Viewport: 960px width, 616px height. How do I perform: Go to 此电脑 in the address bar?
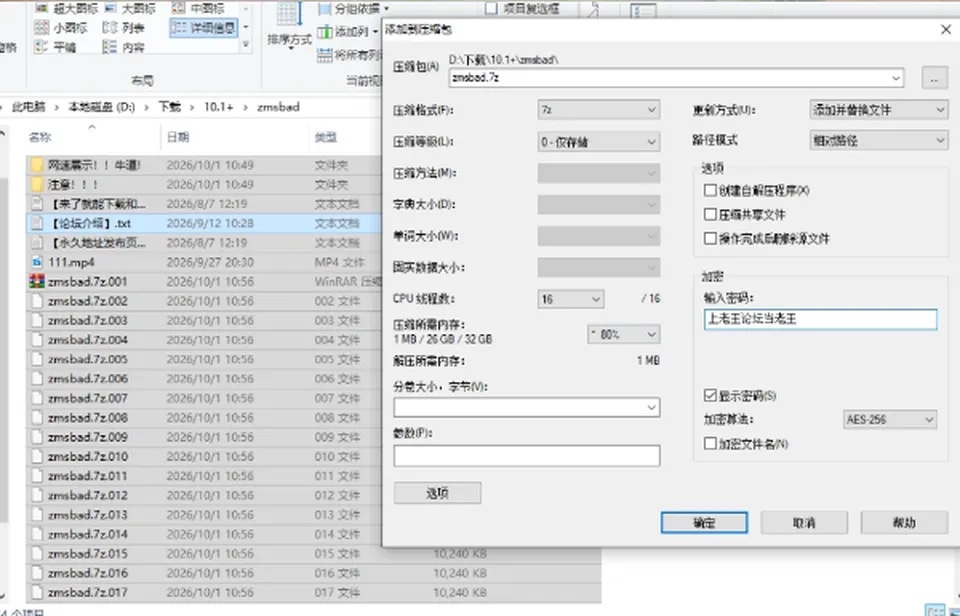pyautogui.click(x=28, y=107)
